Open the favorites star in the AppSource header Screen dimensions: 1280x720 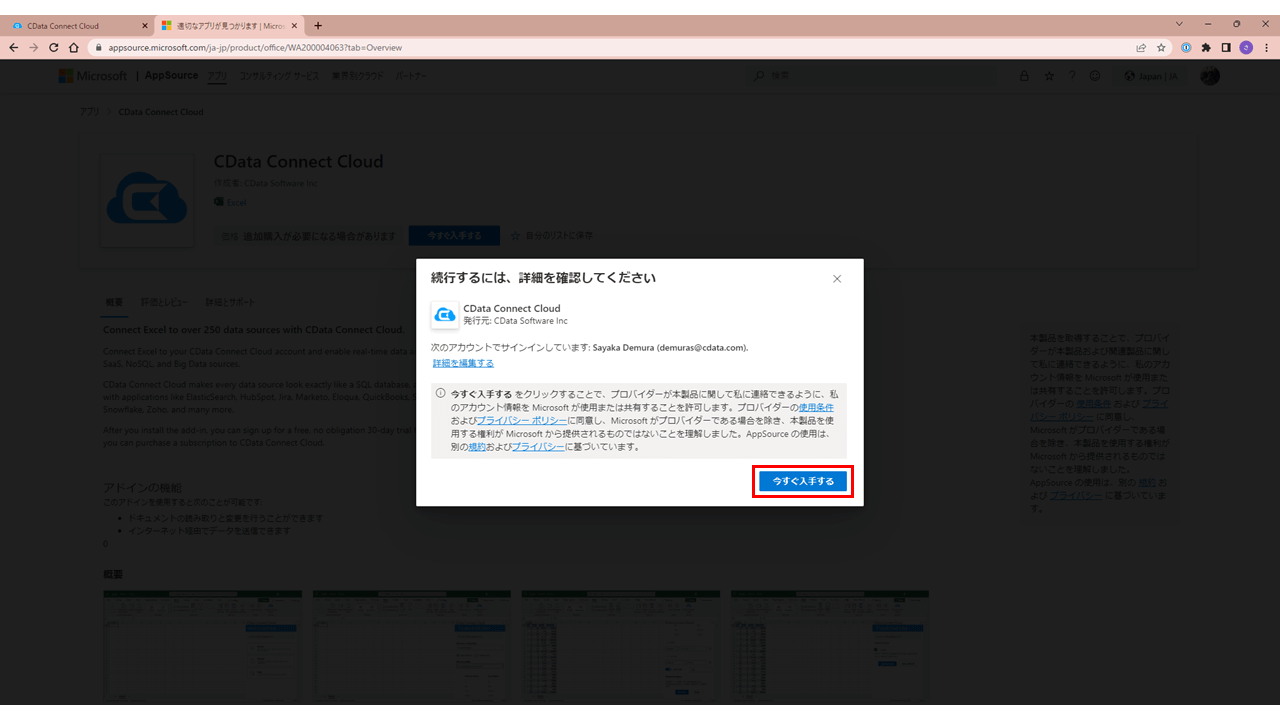tap(1049, 76)
